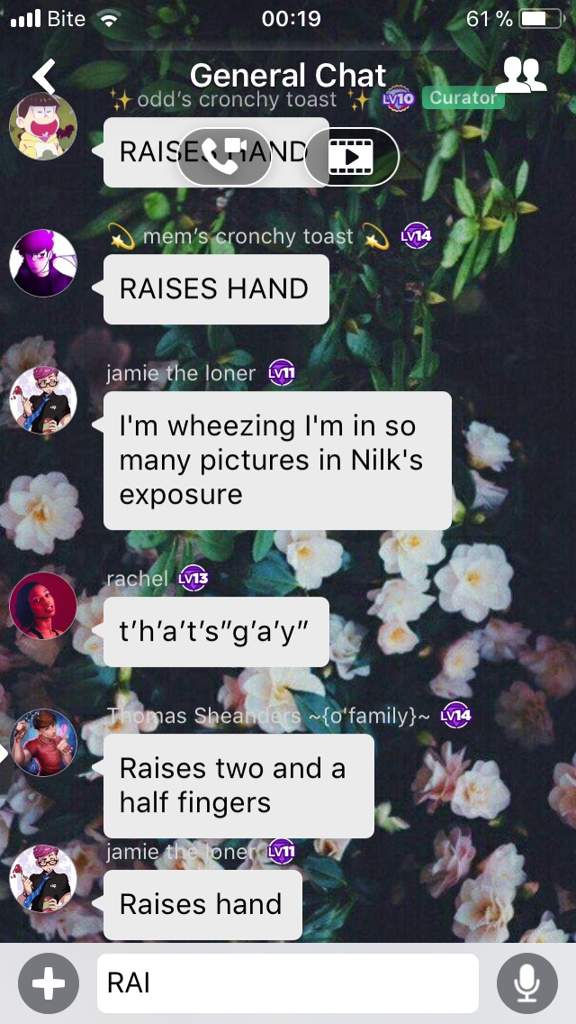Viewport: 576px width, 1024px height.
Task: Open Thomas Sheanders' profile avatar
Action: [x=43, y=742]
